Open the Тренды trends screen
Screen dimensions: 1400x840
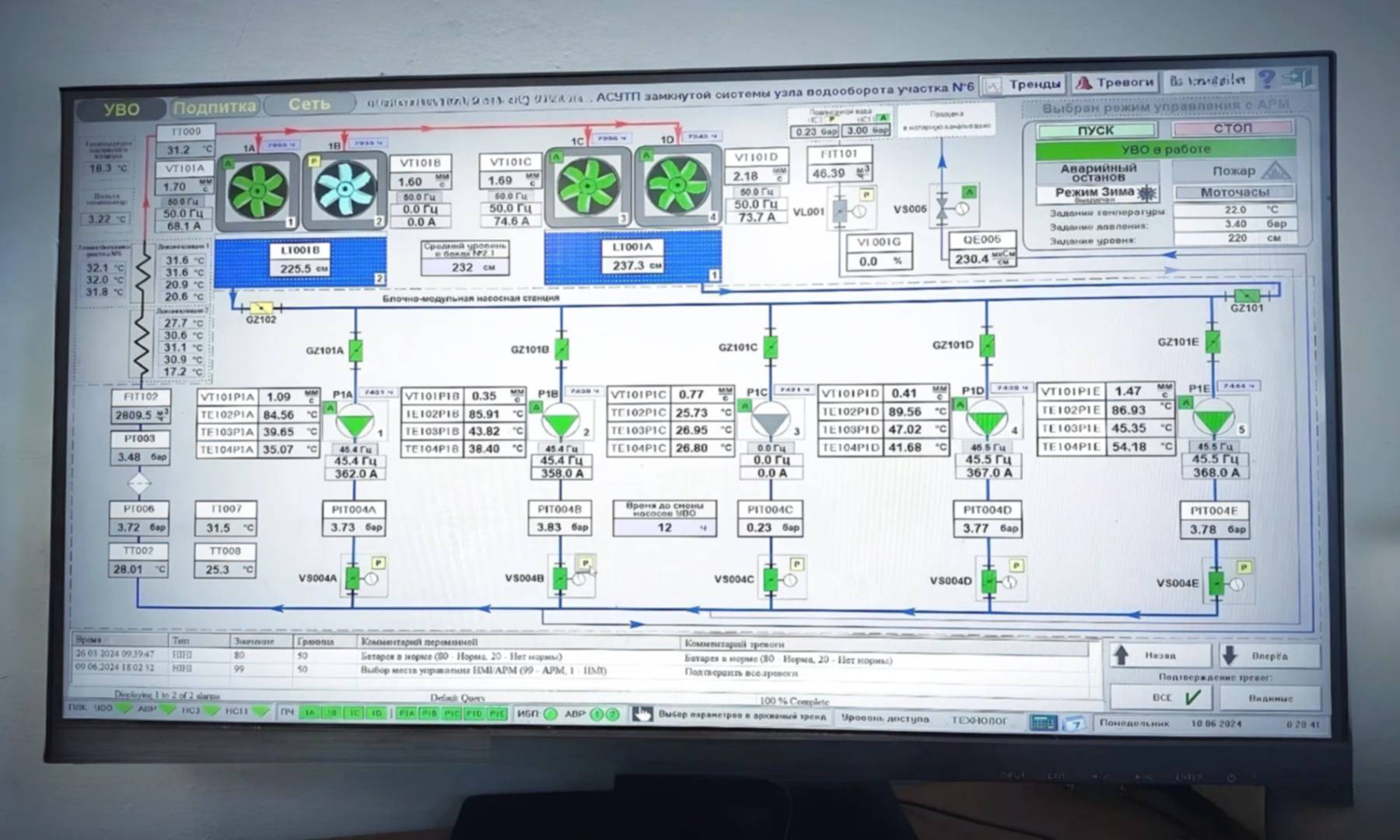(1024, 84)
